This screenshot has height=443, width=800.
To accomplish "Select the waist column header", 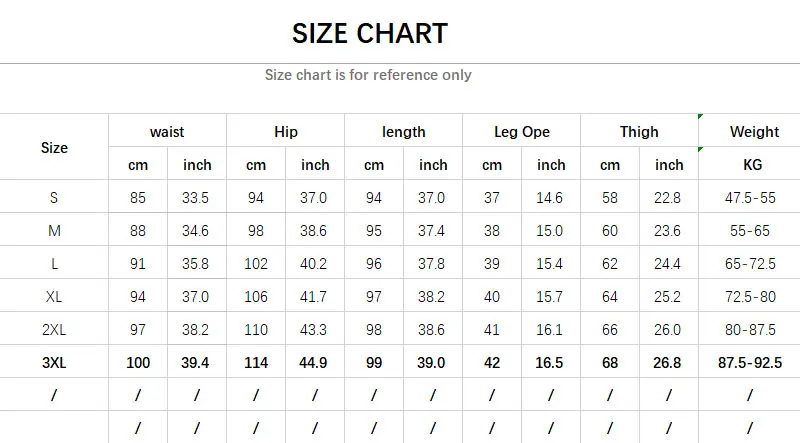I will pos(167,132).
